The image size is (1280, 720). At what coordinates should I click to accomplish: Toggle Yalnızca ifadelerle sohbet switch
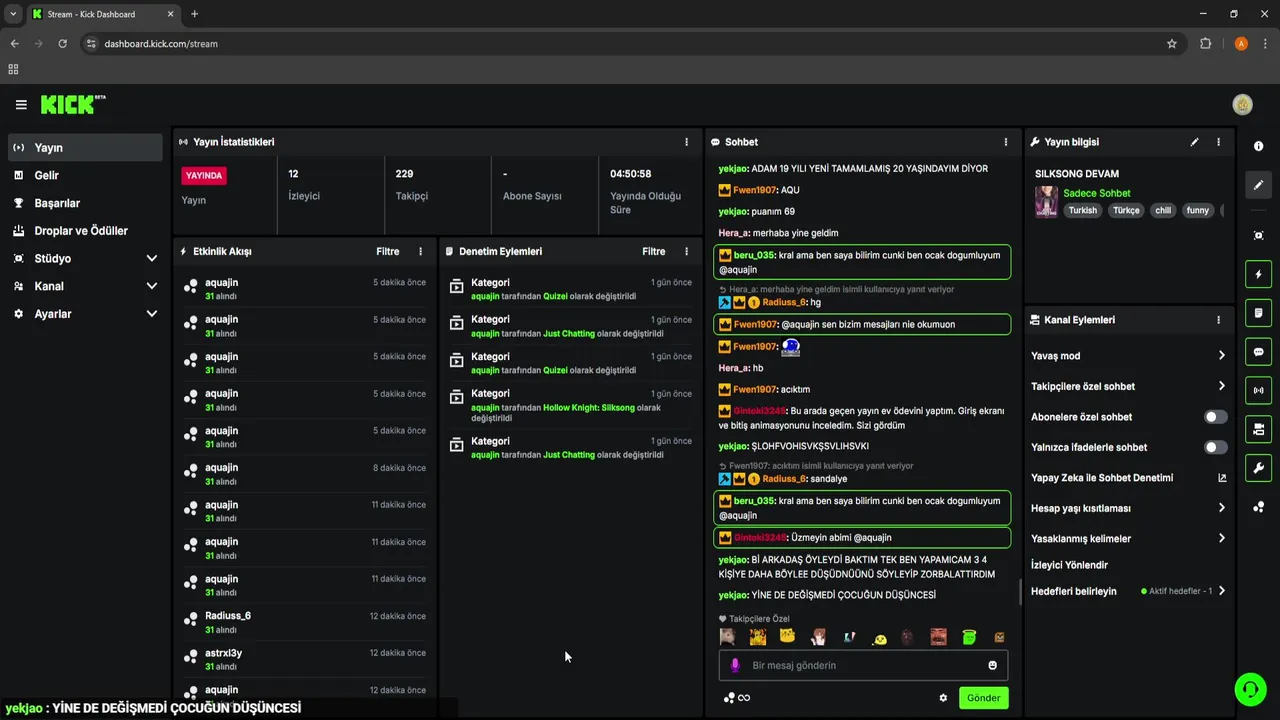[1215, 447]
